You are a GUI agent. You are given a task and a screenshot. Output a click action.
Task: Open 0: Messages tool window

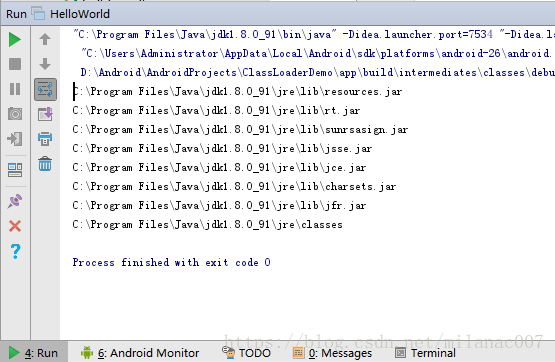(x=332, y=353)
